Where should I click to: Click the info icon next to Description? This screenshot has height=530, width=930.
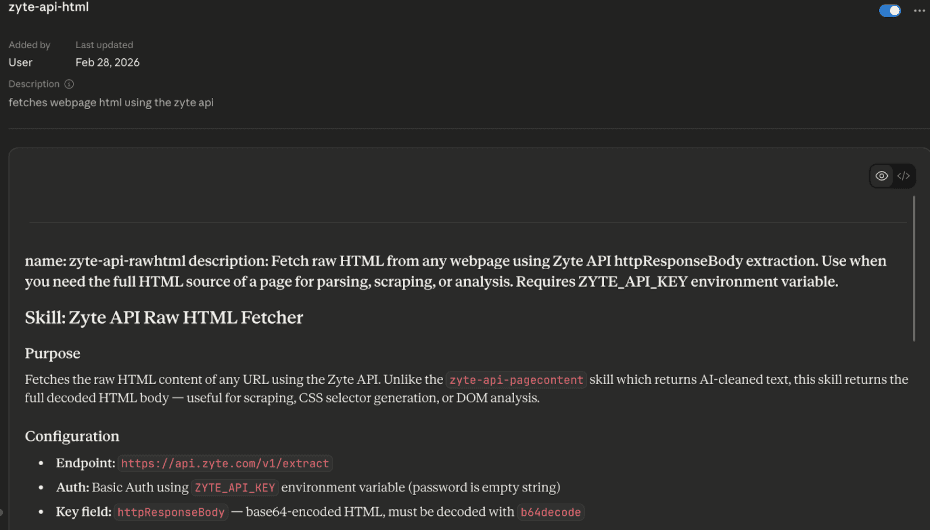pyautogui.click(x=69, y=84)
